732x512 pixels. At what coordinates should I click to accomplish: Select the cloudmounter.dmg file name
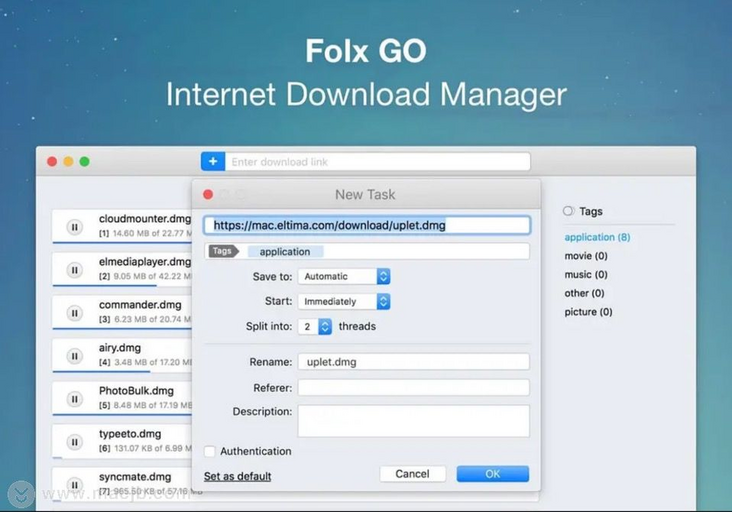145,218
